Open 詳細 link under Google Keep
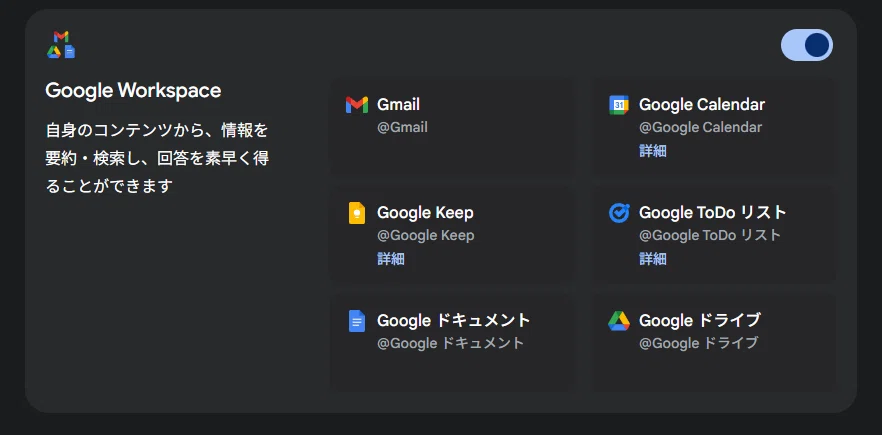Image resolution: width=882 pixels, height=435 pixels. coord(390,259)
